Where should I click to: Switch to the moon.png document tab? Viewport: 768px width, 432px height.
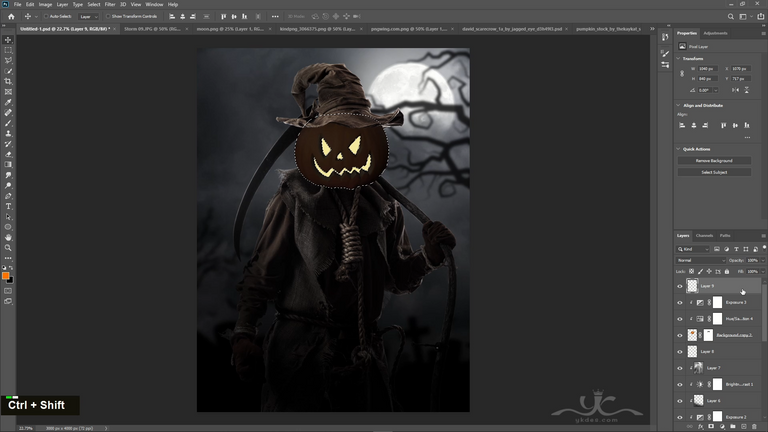click(230, 29)
